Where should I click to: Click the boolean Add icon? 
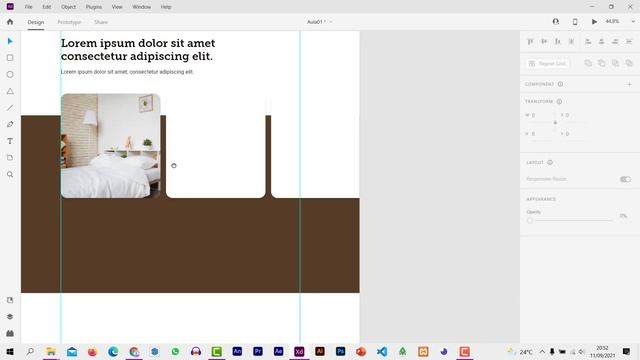click(588, 63)
